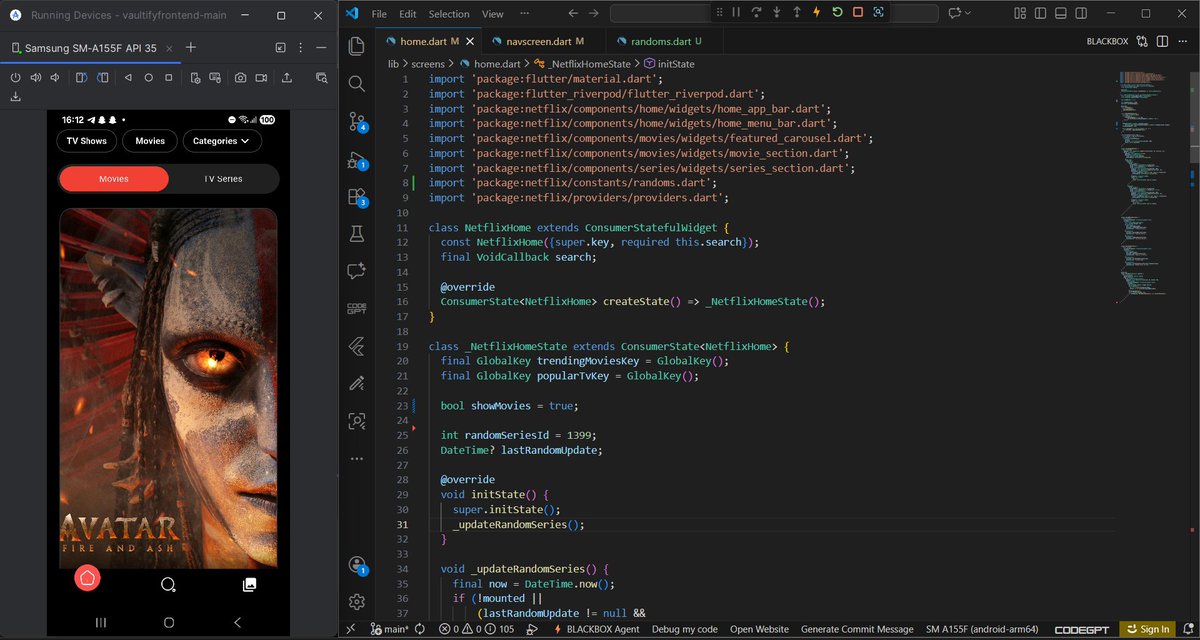Click Generate Commit Message in status bar
The height and width of the screenshot is (640, 1200).
(x=856, y=629)
